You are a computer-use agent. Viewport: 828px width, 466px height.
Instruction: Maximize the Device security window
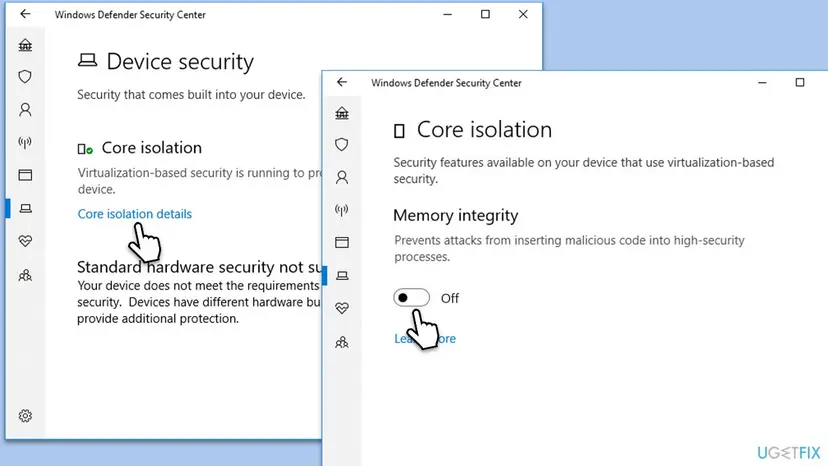click(485, 14)
